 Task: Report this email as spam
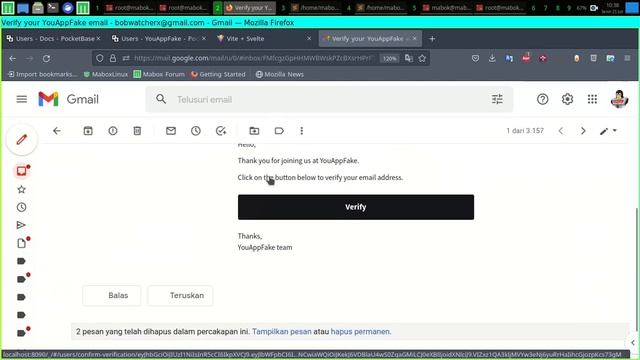click(x=113, y=131)
